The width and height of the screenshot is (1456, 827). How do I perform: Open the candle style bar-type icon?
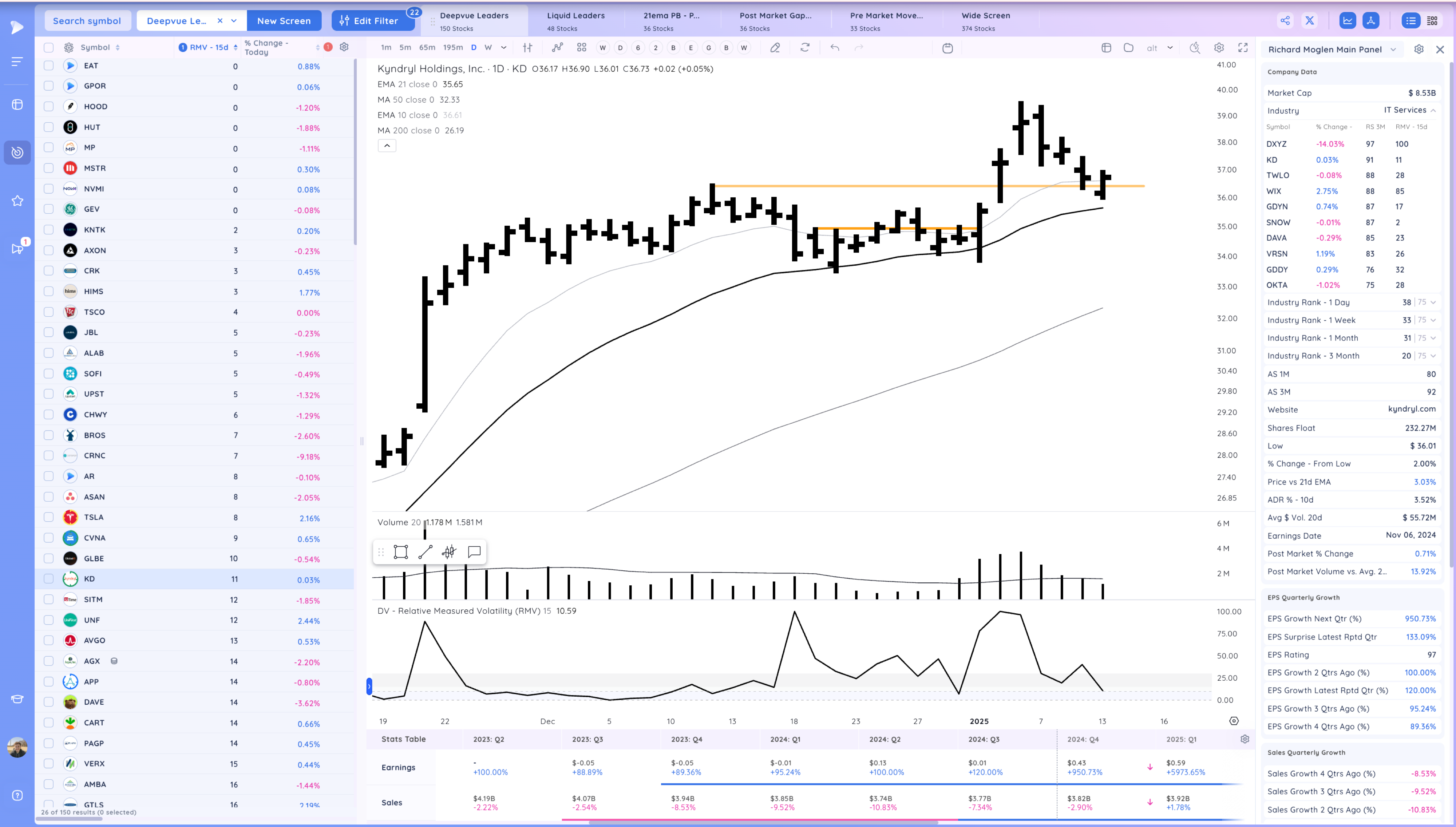pyautogui.click(x=527, y=48)
